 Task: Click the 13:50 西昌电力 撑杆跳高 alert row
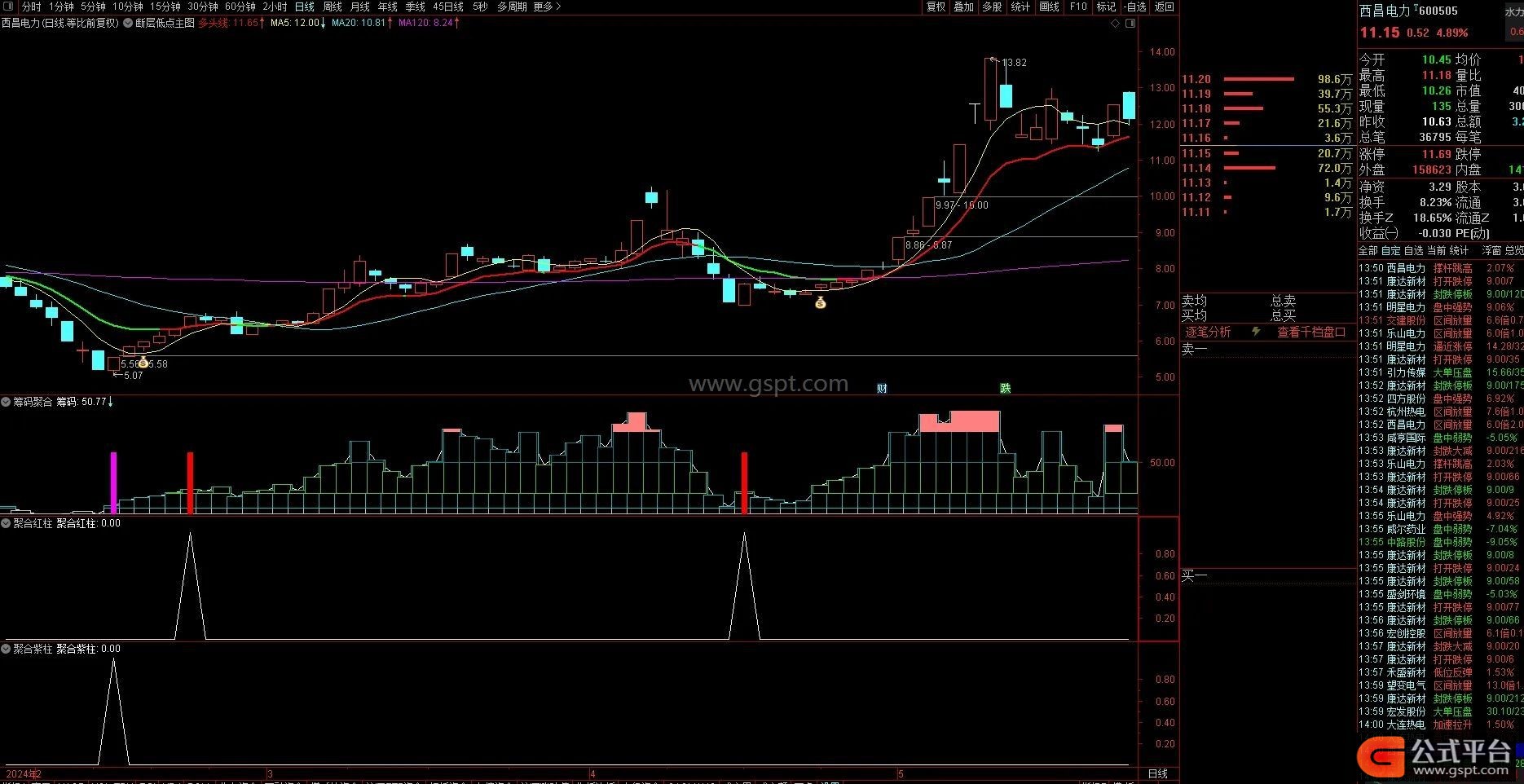(1440, 268)
